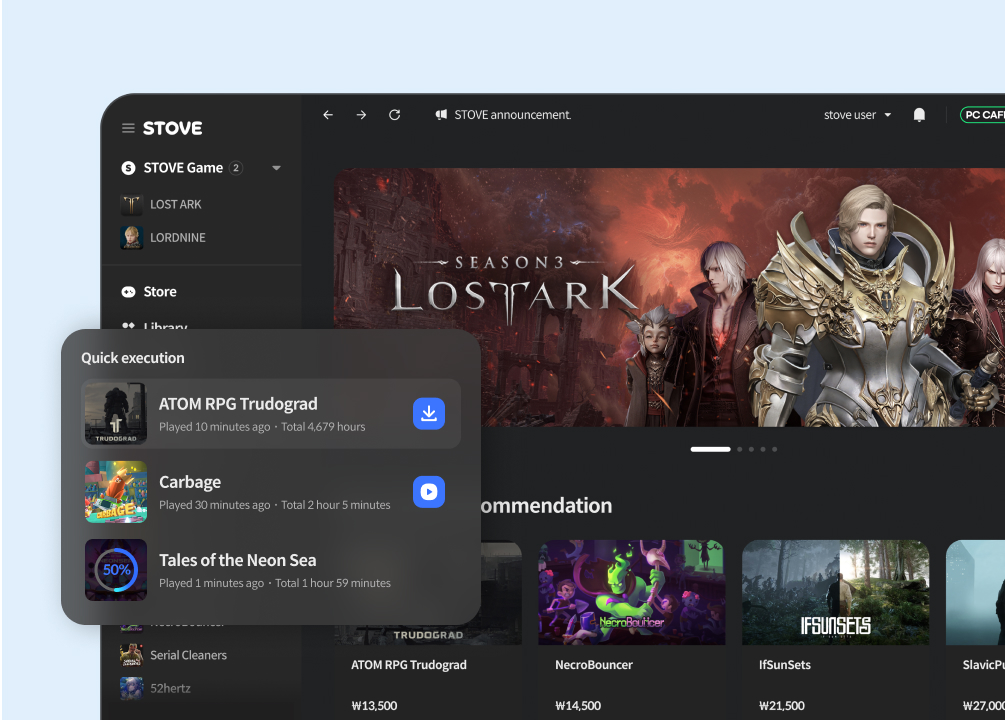
Task: Open the IfSunSets recommendation thumbnail
Action: [836, 592]
